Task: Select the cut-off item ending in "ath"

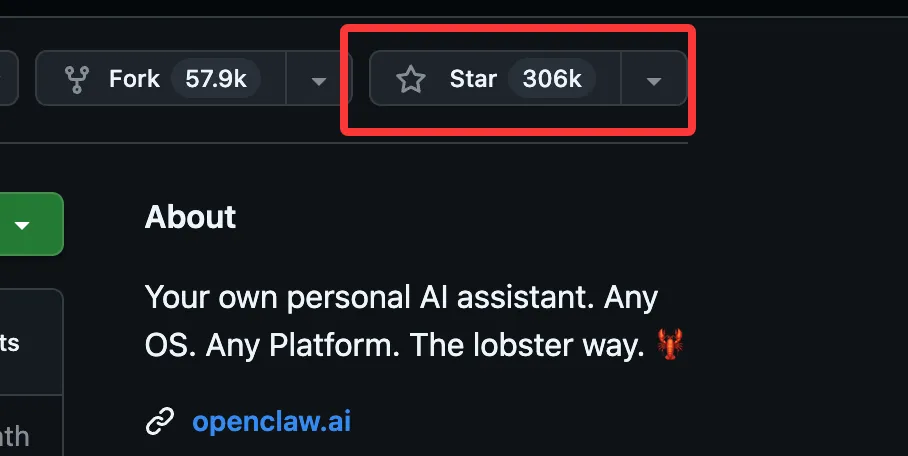Action: click(14, 436)
